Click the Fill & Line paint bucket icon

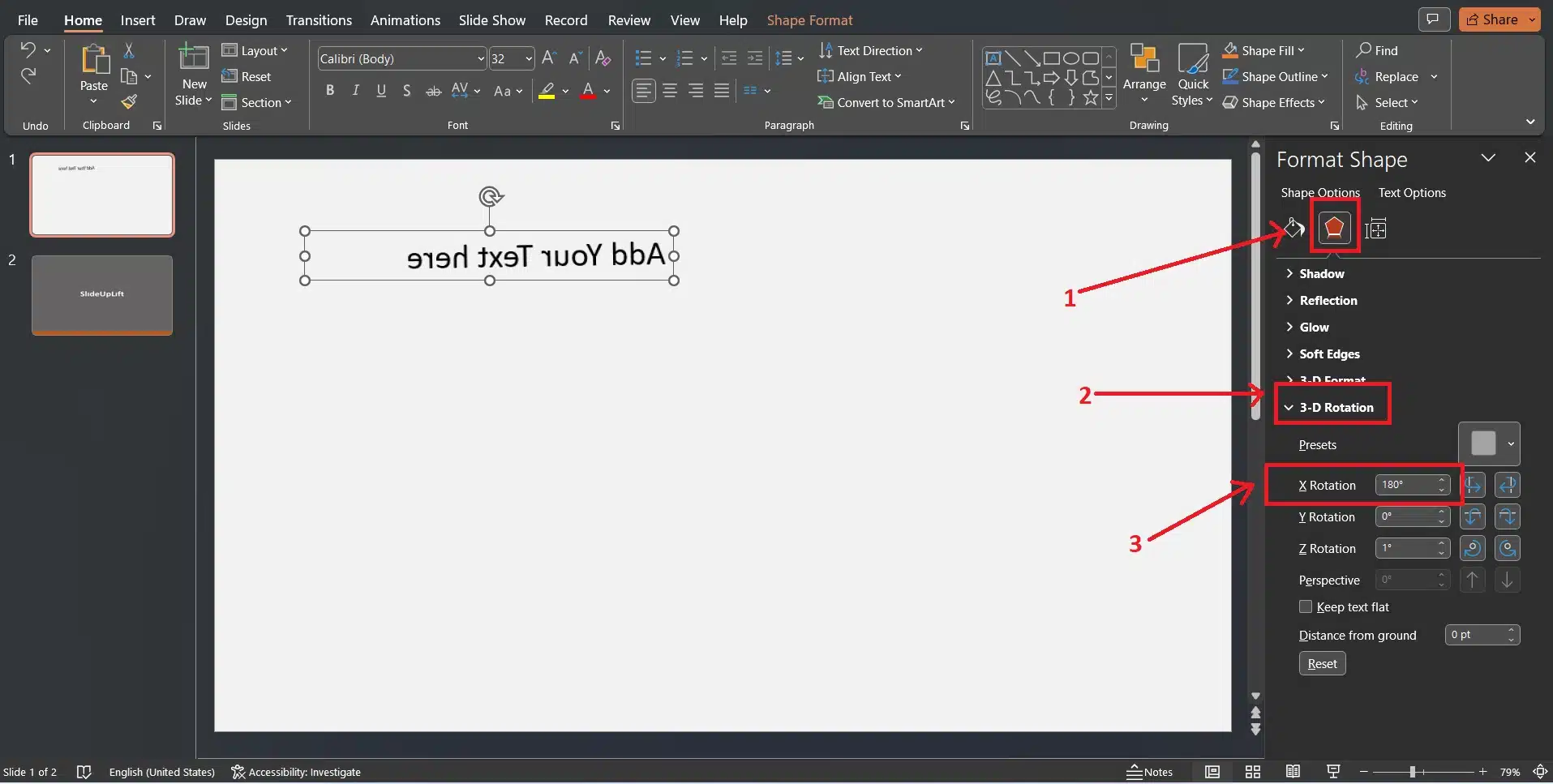pos(1293,229)
